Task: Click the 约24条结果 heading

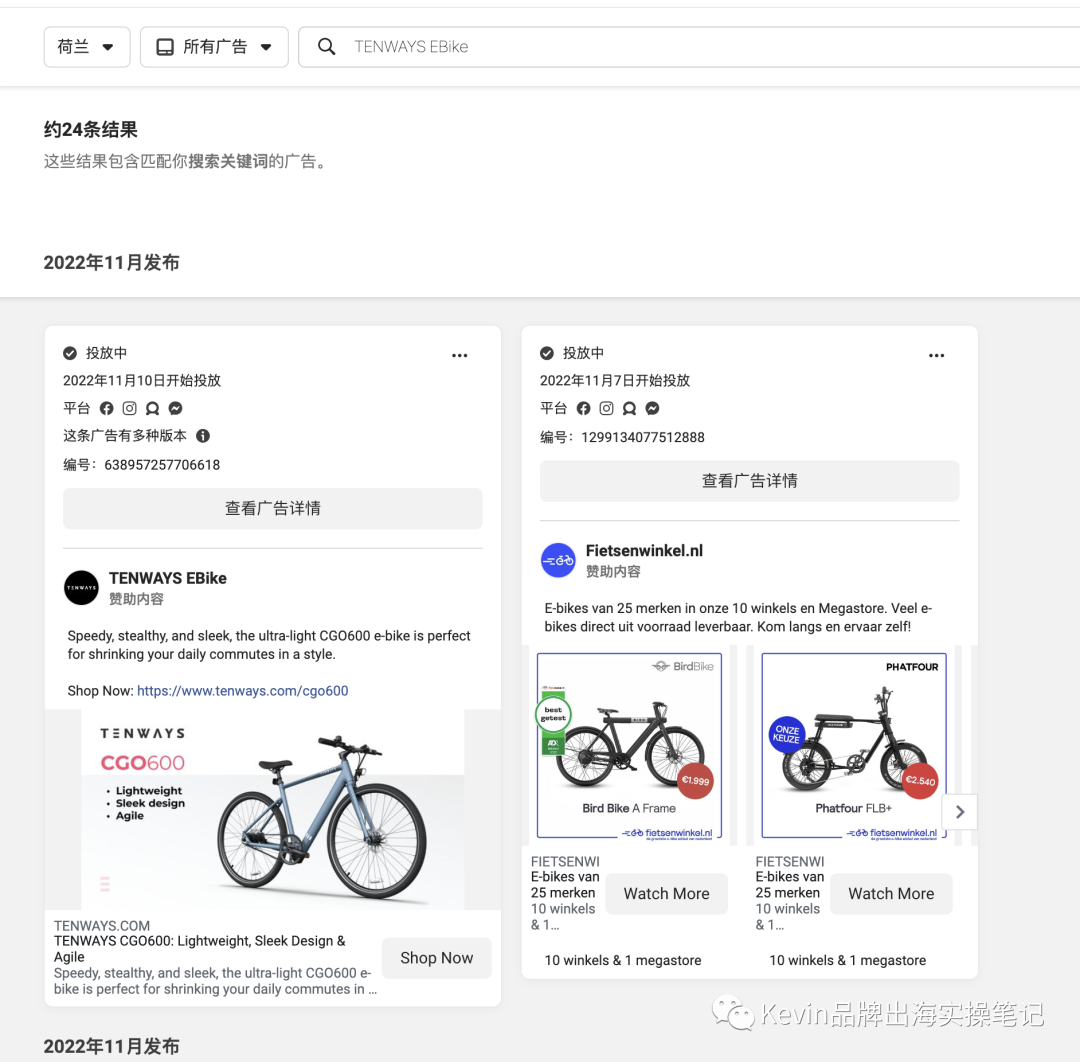Action: click(91, 129)
